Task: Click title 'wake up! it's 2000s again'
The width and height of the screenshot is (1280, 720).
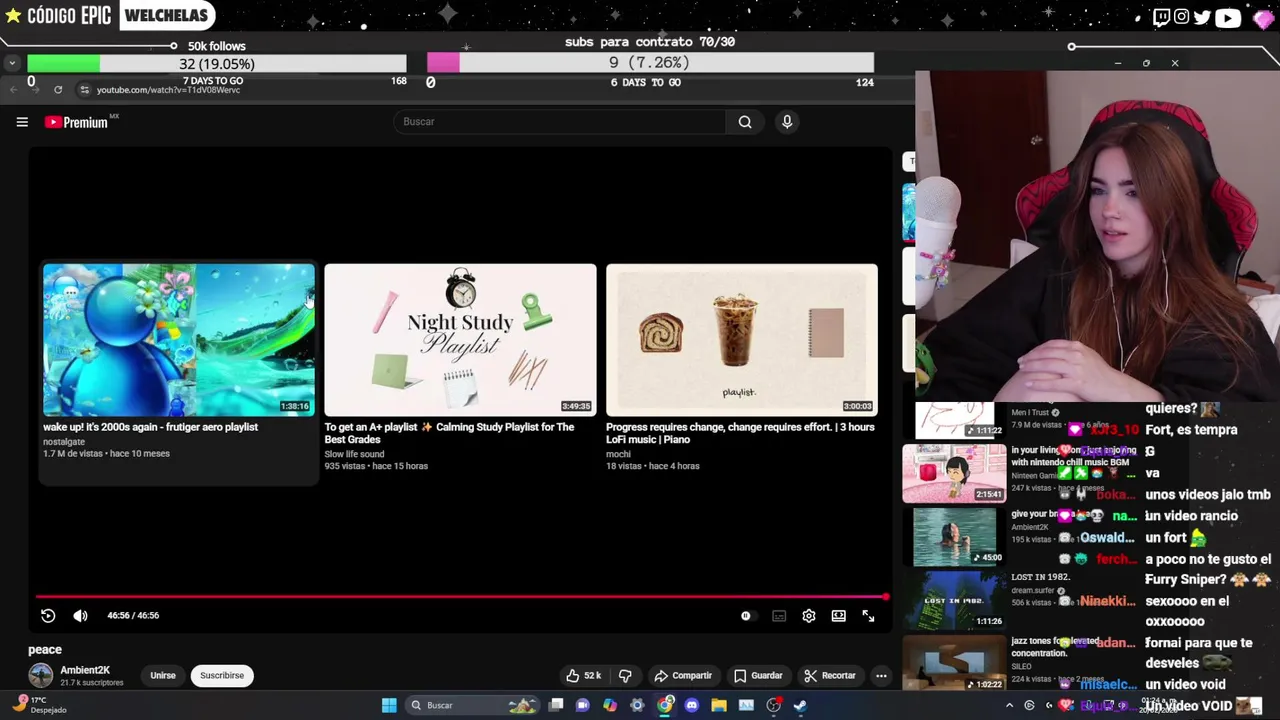Action: pyautogui.click(x=150, y=427)
